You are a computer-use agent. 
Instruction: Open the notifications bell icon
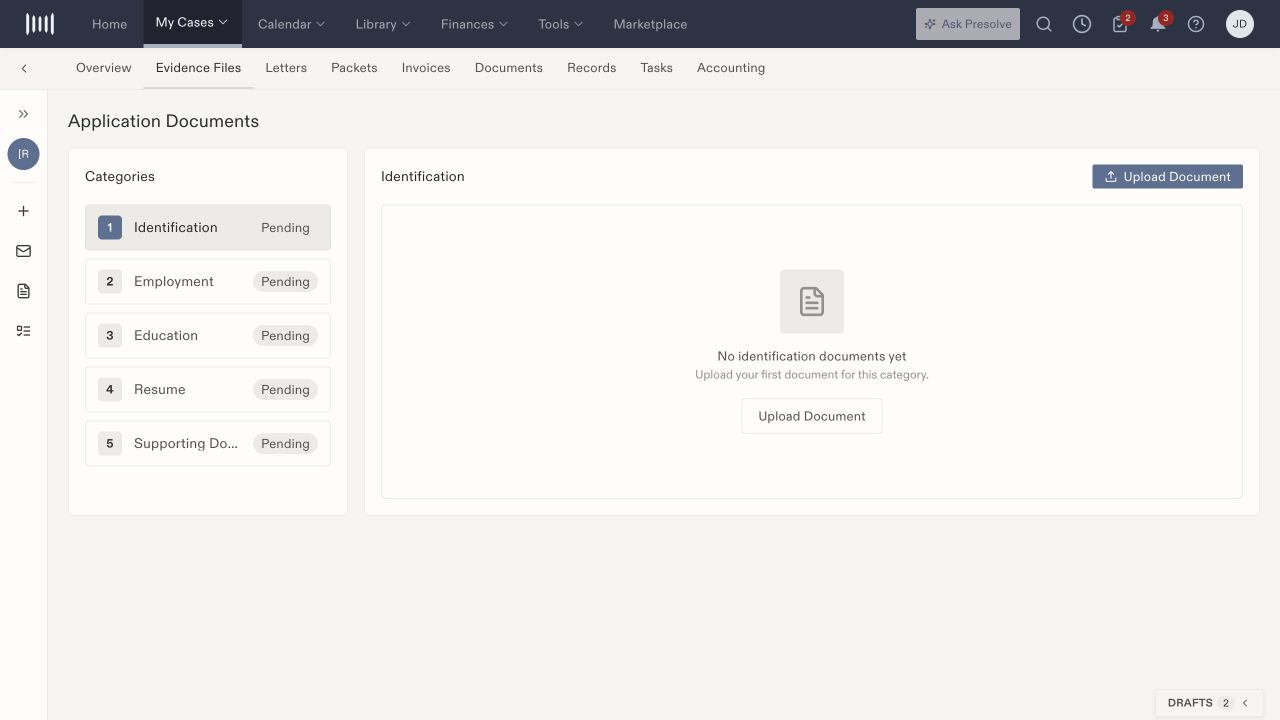[x=1158, y=24]
